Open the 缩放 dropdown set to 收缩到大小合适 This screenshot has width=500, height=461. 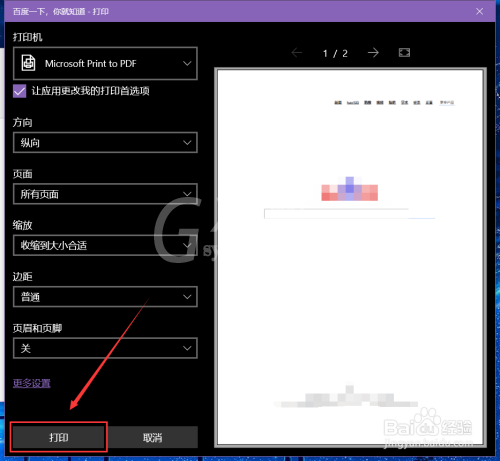pyautogui.click(x=105, y=245)
